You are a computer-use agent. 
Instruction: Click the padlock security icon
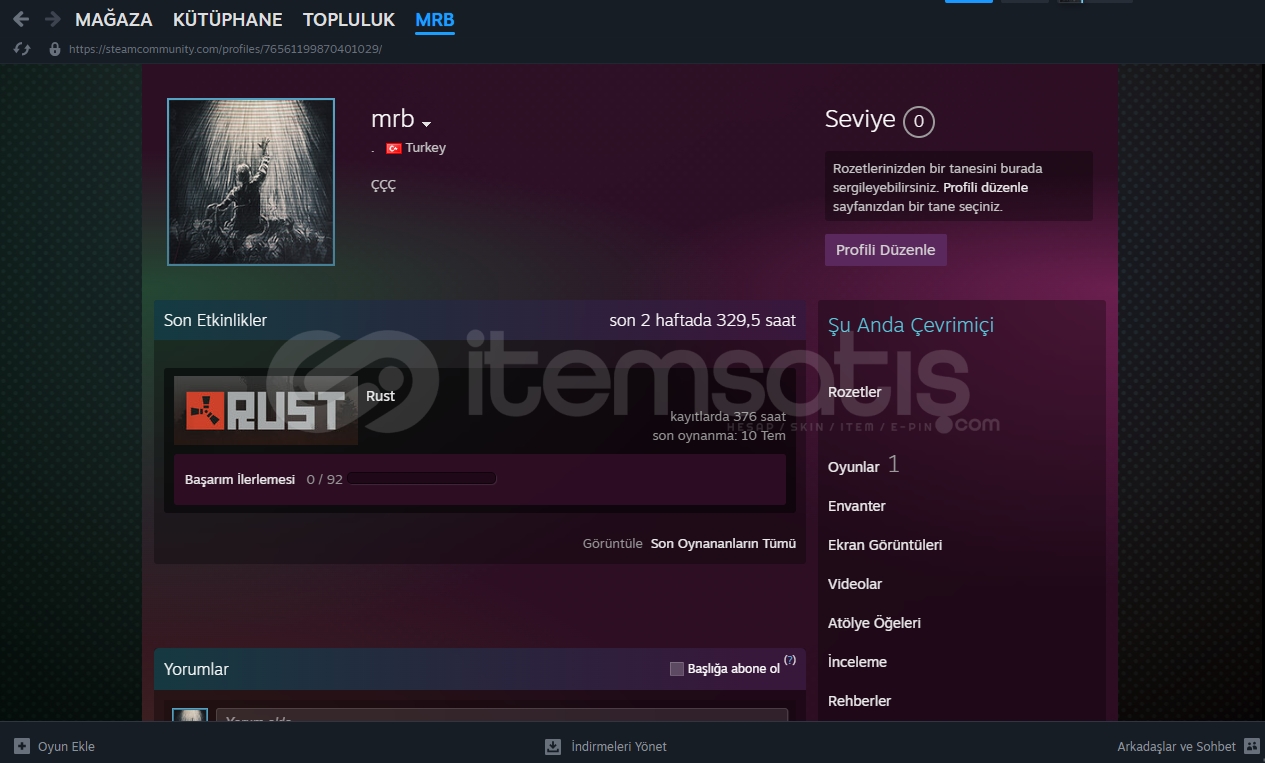(x=55, y=48)
